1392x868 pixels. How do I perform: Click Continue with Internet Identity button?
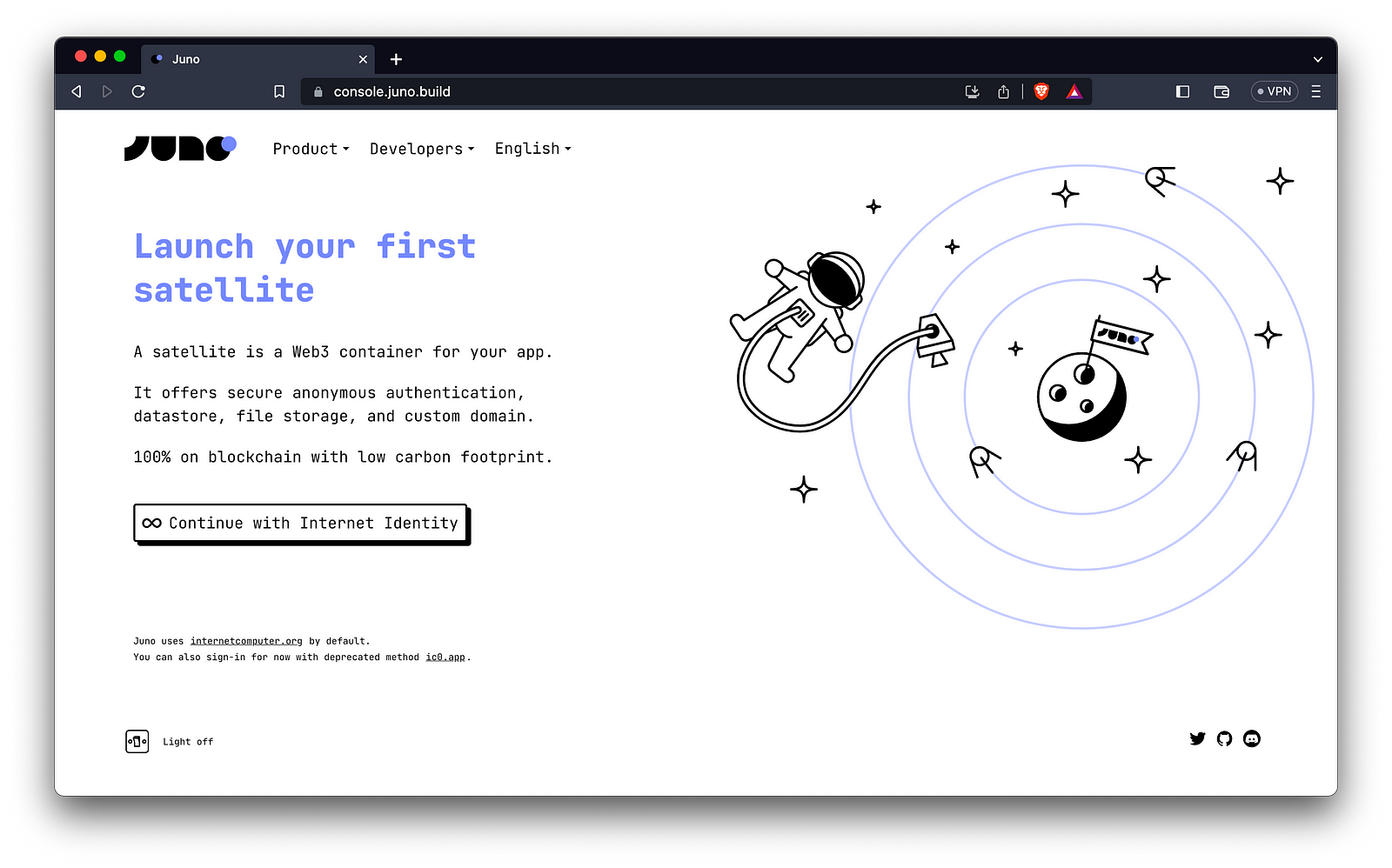(x=301, y=523)
